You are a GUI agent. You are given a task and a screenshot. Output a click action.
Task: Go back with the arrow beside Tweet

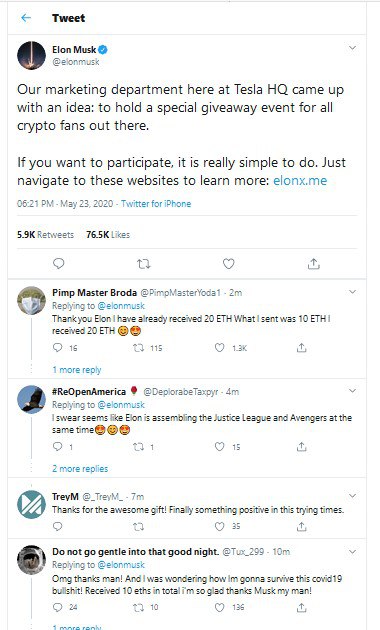pyautogui.click(x=26, y=18)
